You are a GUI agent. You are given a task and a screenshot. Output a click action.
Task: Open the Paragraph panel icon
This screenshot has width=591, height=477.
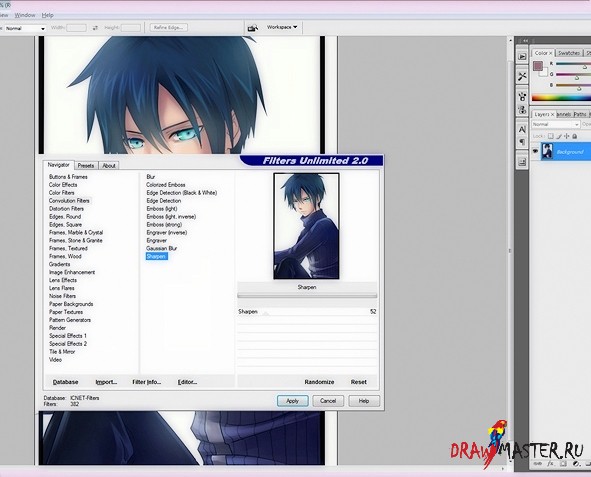(x=522, y=142)
